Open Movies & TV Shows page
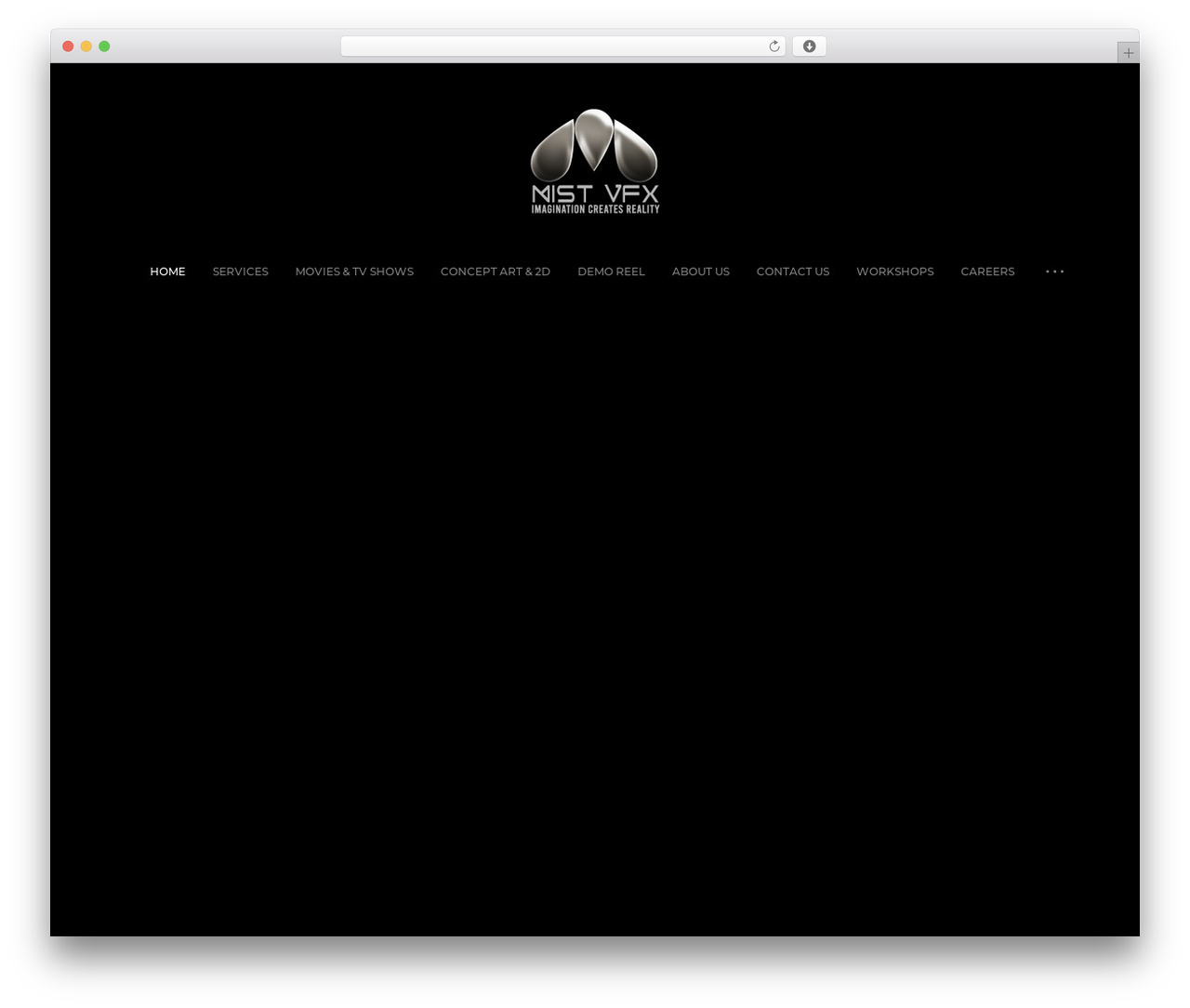The height and width of the screenshot is (1008, 1190). click(354, 272)
